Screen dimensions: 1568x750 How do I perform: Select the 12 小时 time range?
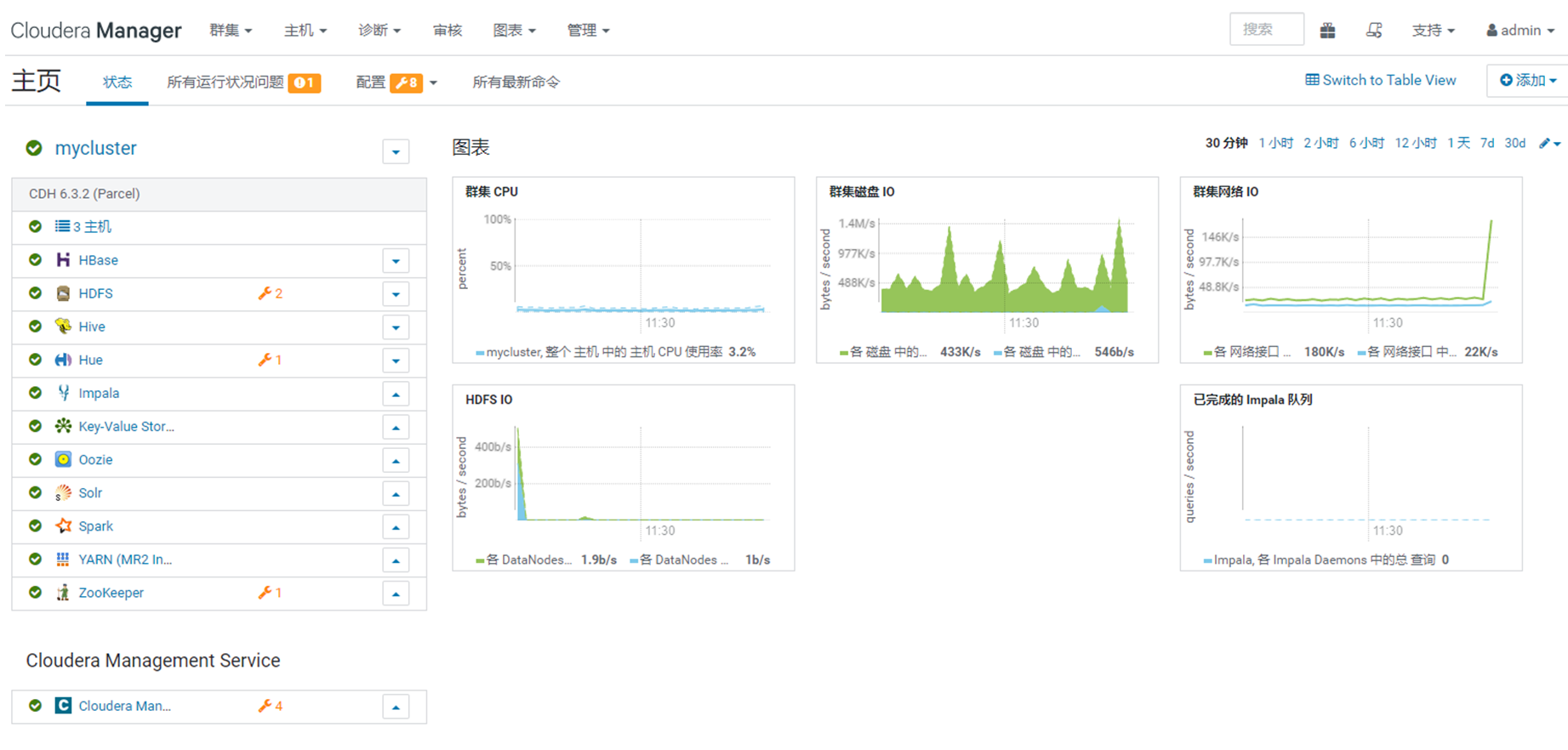click(x=1416, y=143)
